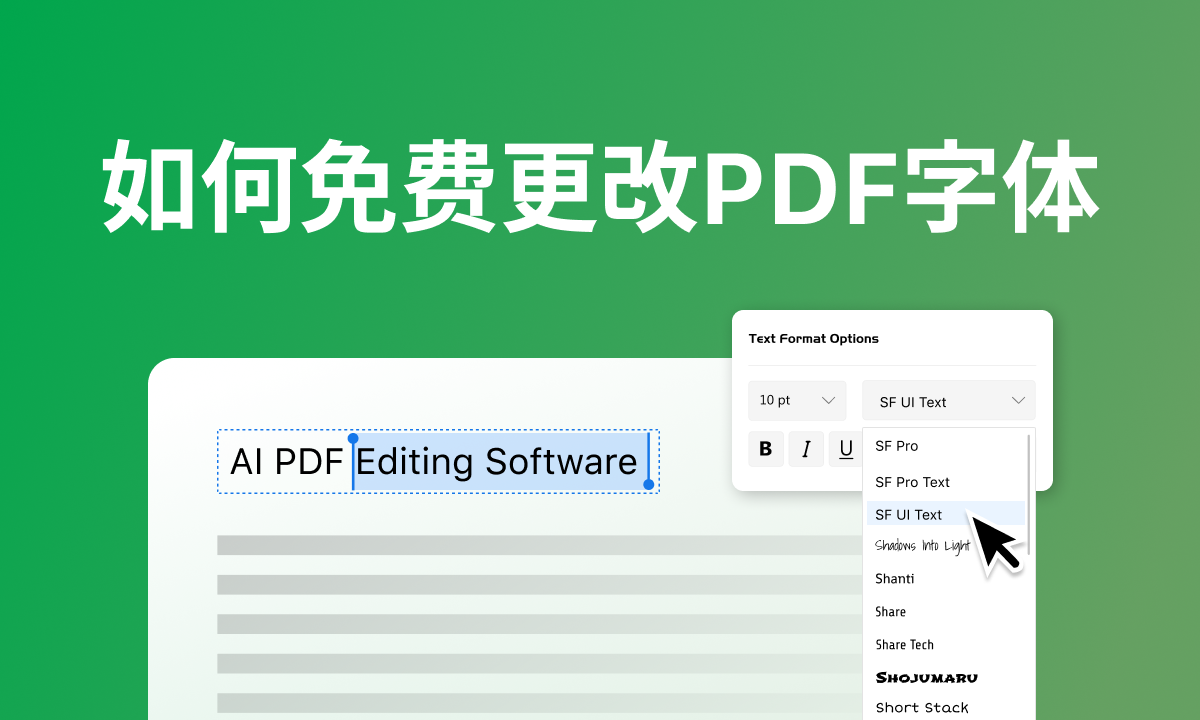This screenshot has height=720, width=1200.
Task: Click the chevron next to 10 pt
Action: tap(828, 400)
